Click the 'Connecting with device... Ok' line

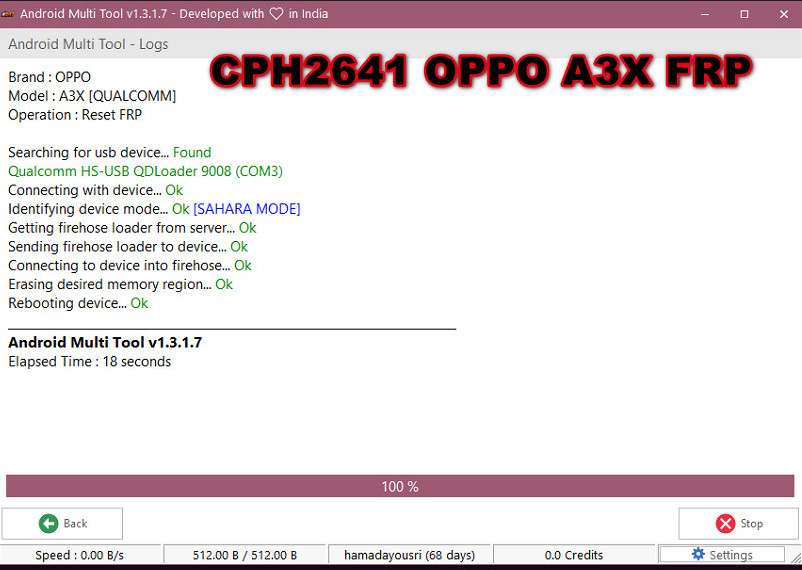pos(95,190)
